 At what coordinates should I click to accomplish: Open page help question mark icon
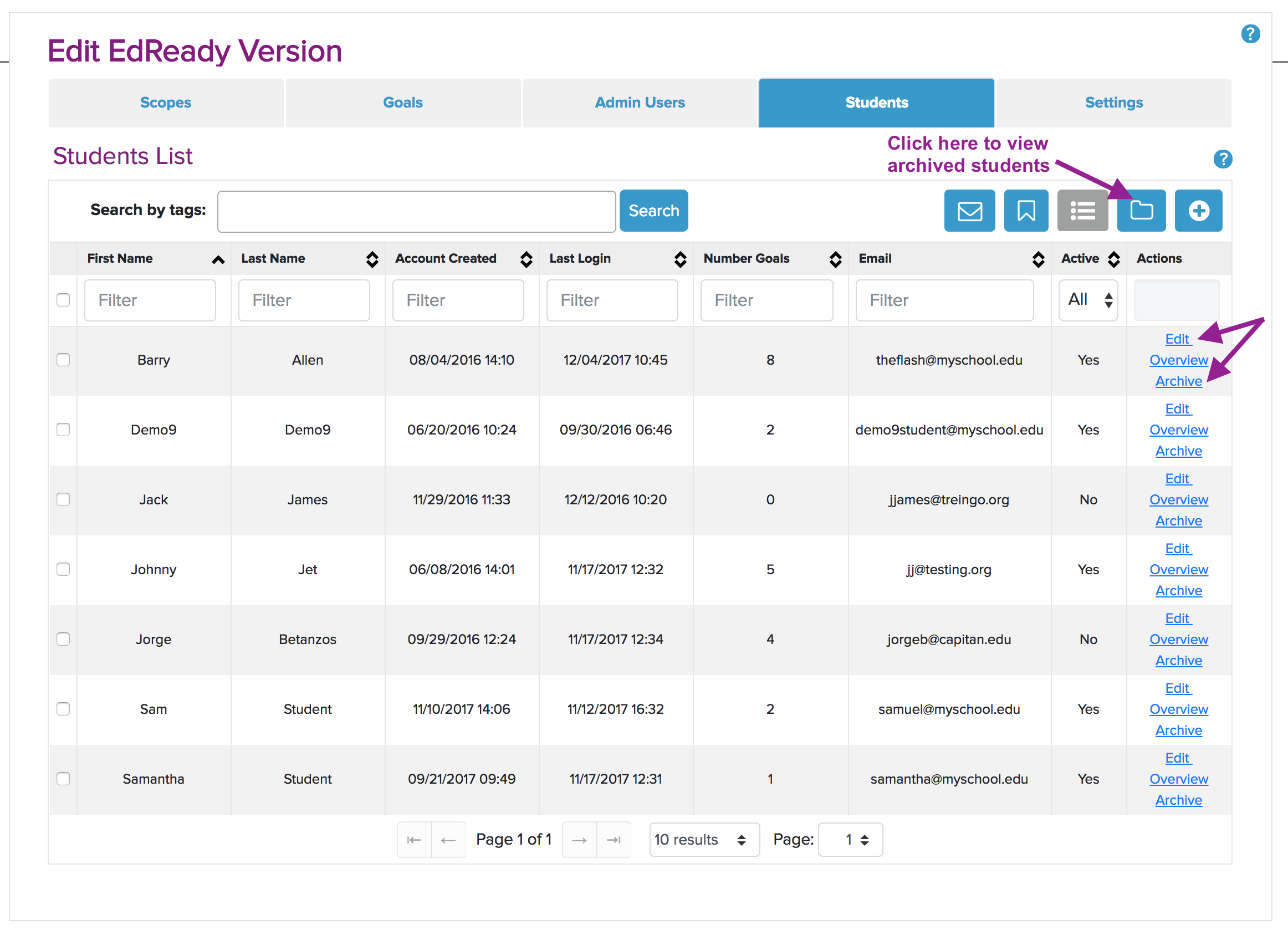(x=1250, y=33)
